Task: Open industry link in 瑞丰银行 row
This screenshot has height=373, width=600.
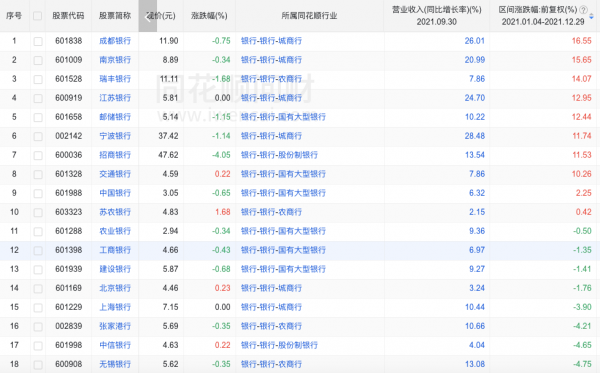Action: [x=271, y=79]
